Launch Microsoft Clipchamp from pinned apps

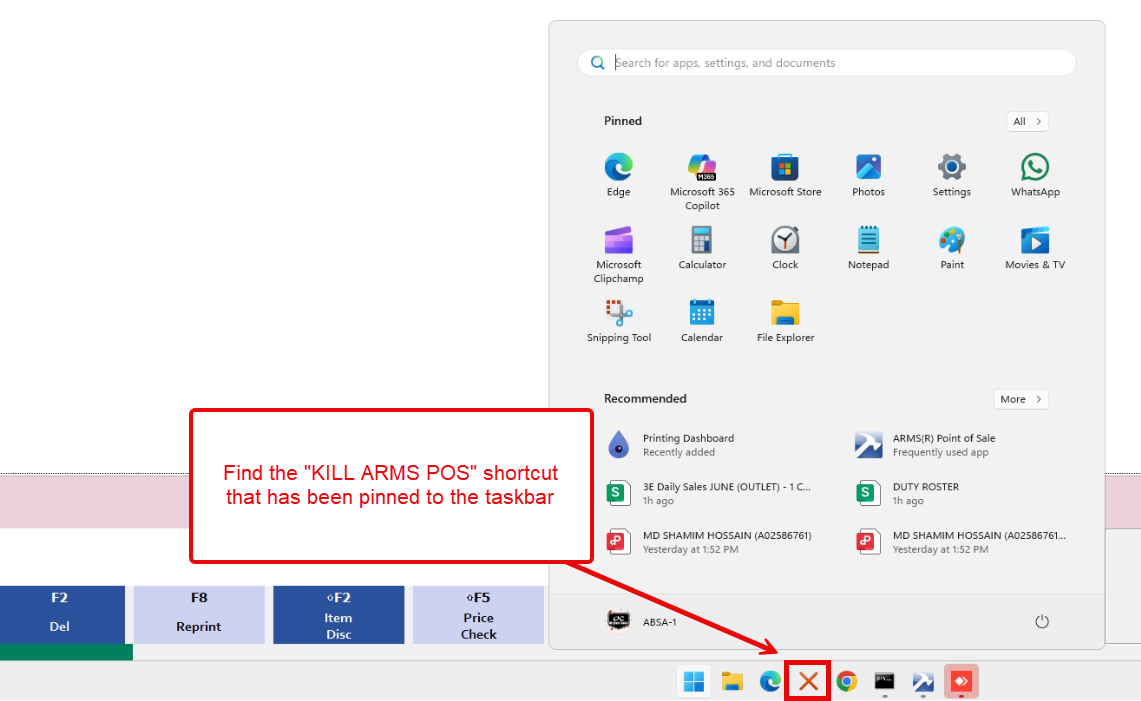618,254
